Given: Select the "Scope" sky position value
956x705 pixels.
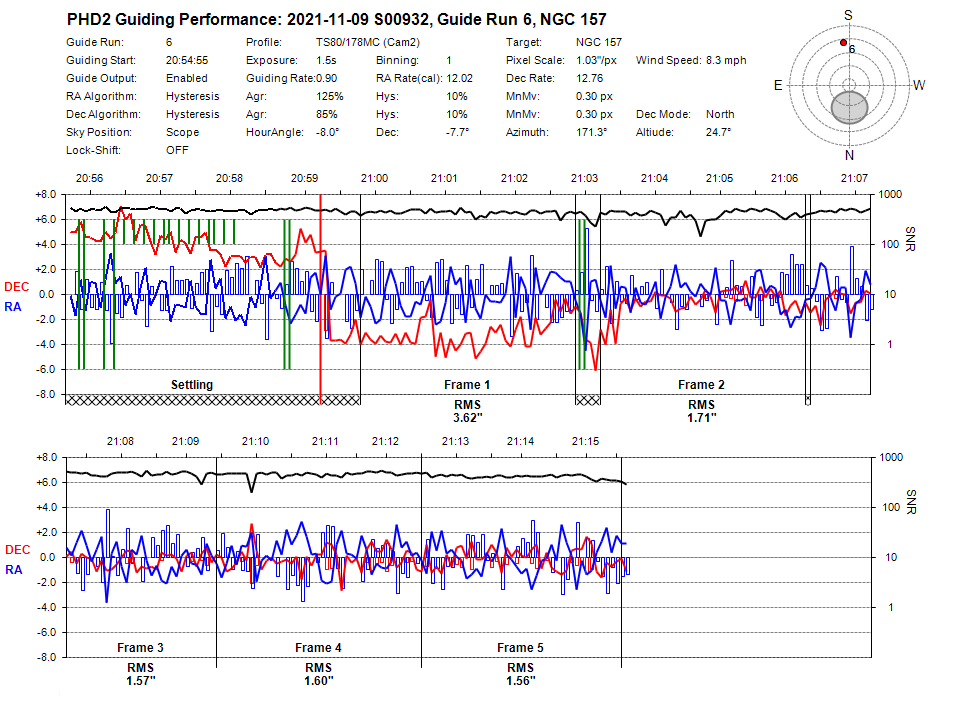Looking at the screenshot, I should [182, 132].
